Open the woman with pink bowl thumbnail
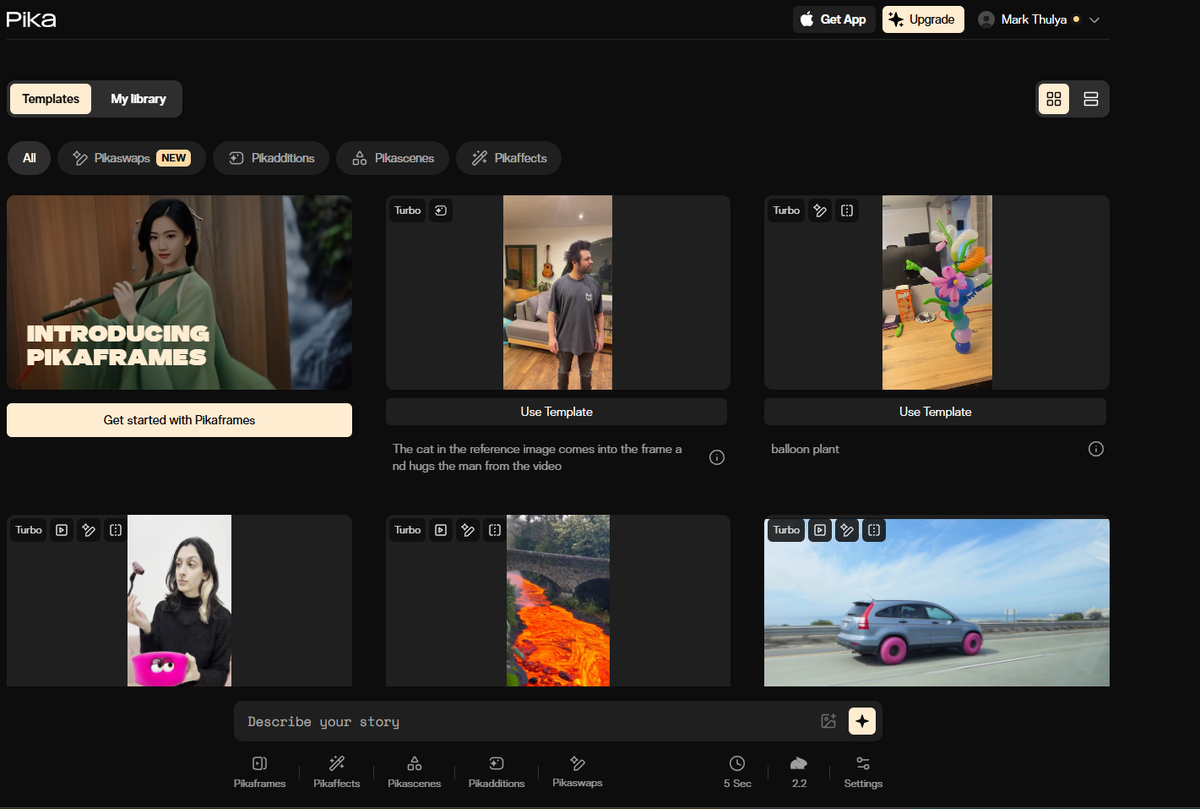Image resolution: width=1200 pixels, height=809 pixels. (179, 600)
